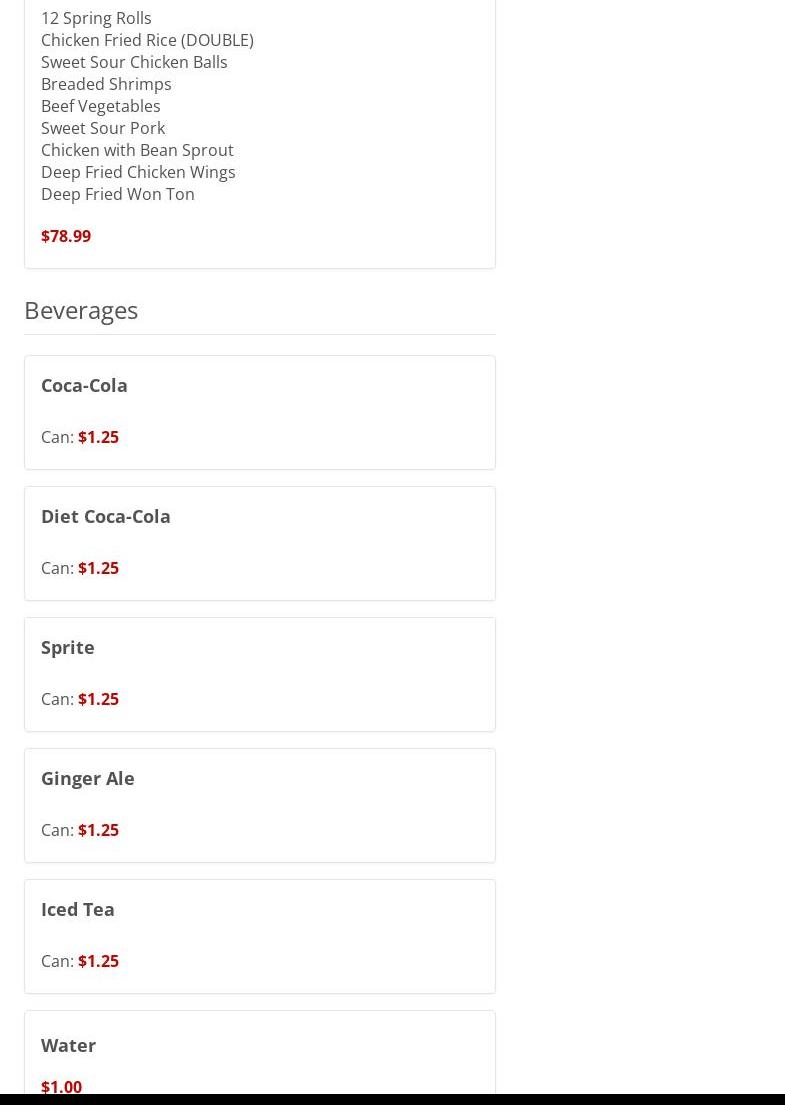Choose the Ginger Ale menu item
This screenshot has height=1105, width=785.
coord(87,778)
